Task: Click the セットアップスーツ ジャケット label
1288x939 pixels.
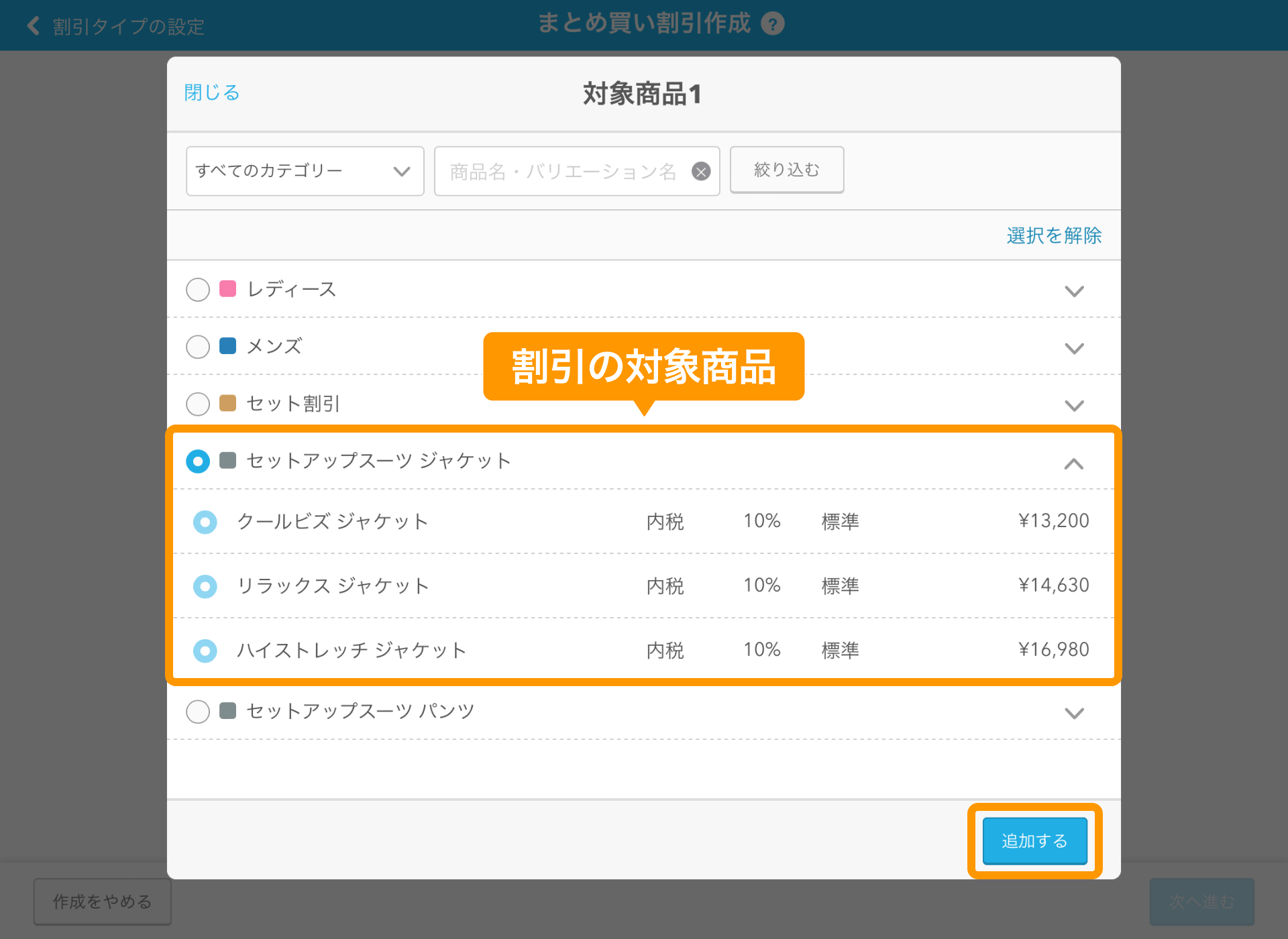Action: pos(379,460)
